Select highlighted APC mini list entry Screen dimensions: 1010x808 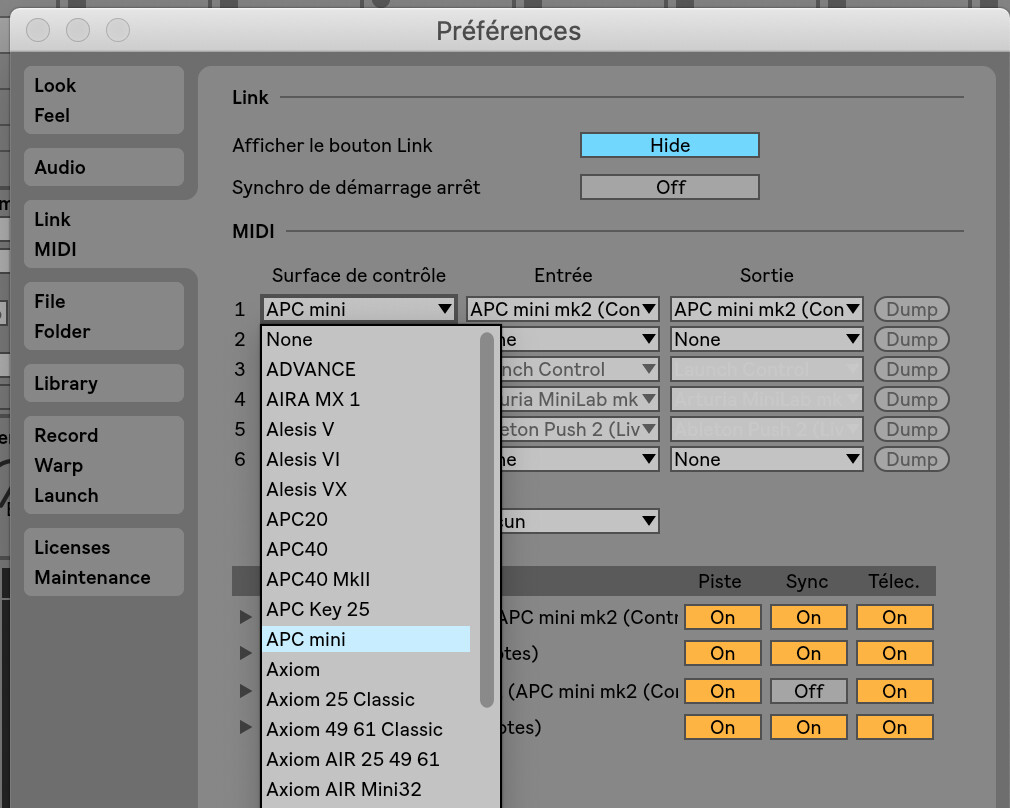[x=367, y=639]
